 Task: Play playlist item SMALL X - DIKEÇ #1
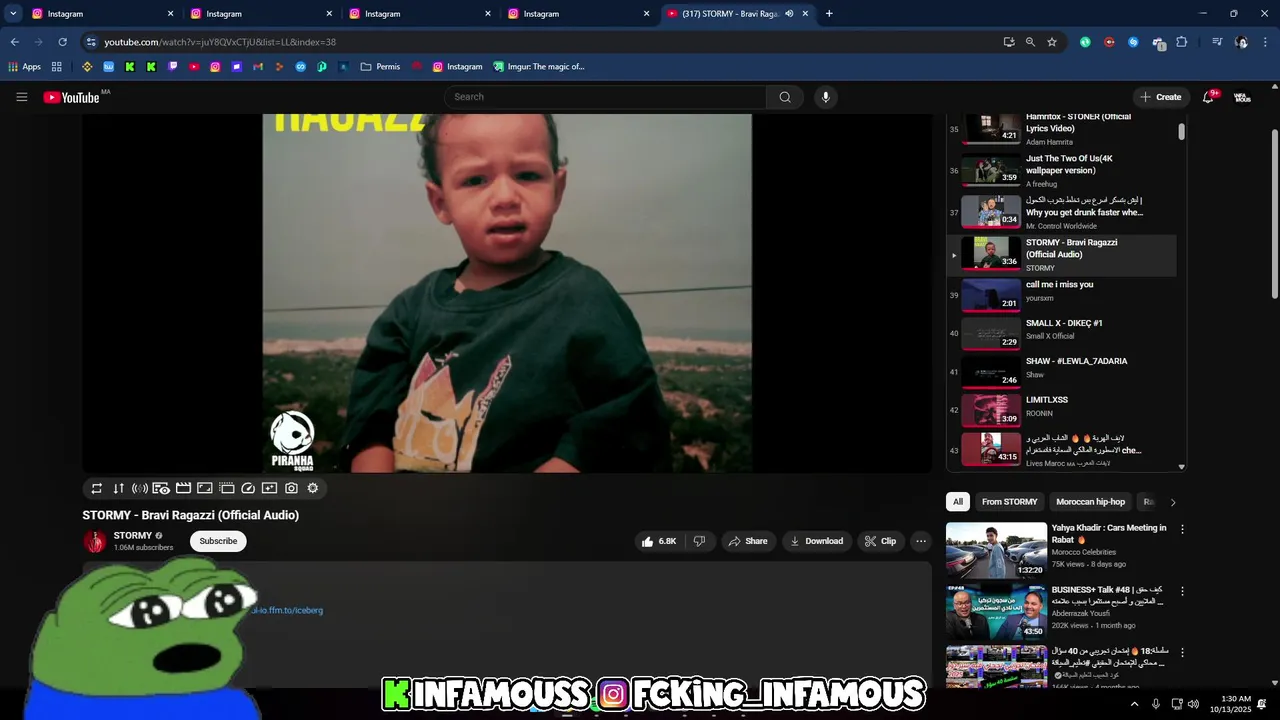tap(1061, 332)
